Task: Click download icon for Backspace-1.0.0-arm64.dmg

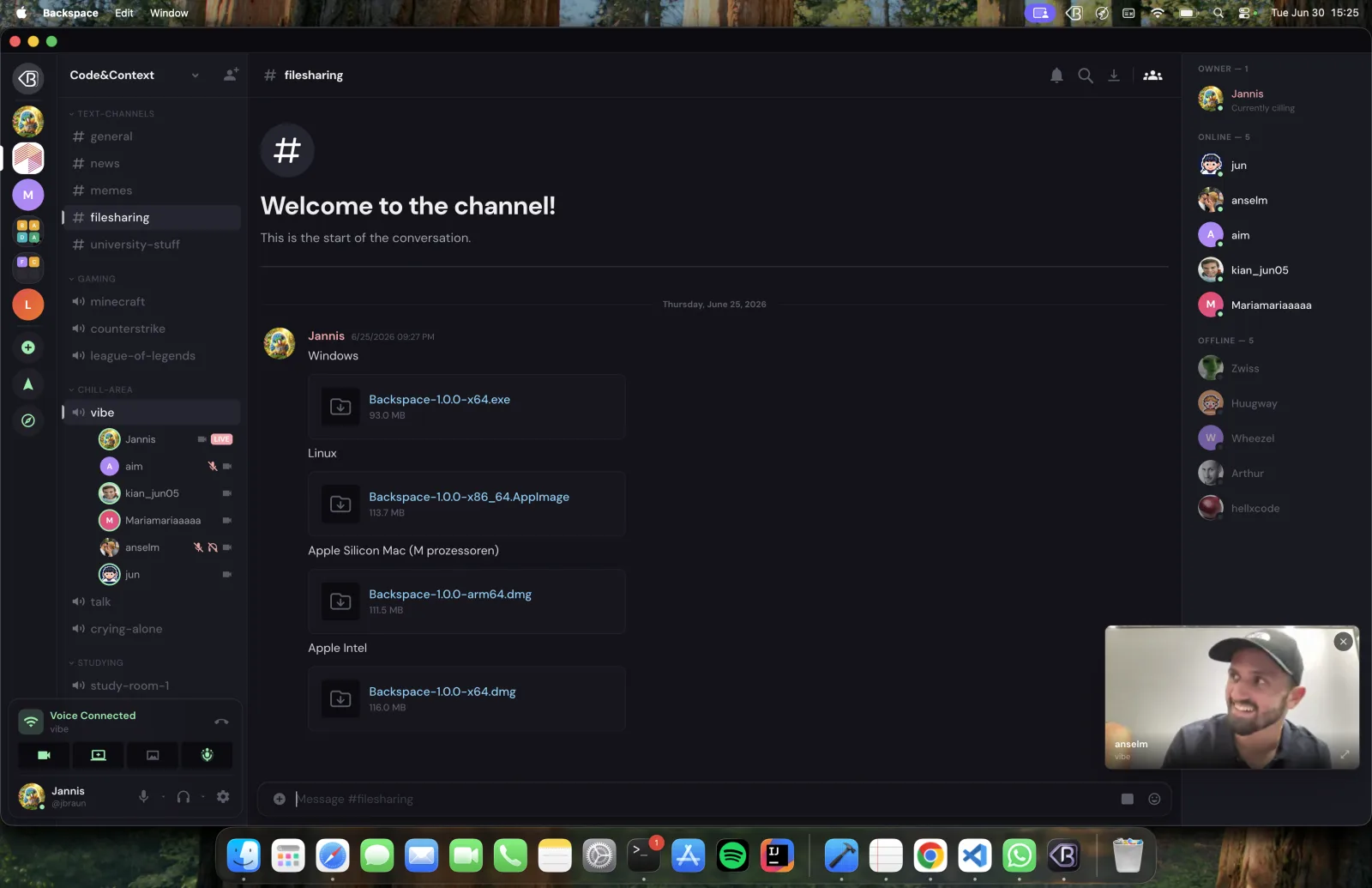Action: [x=340, y=601]
